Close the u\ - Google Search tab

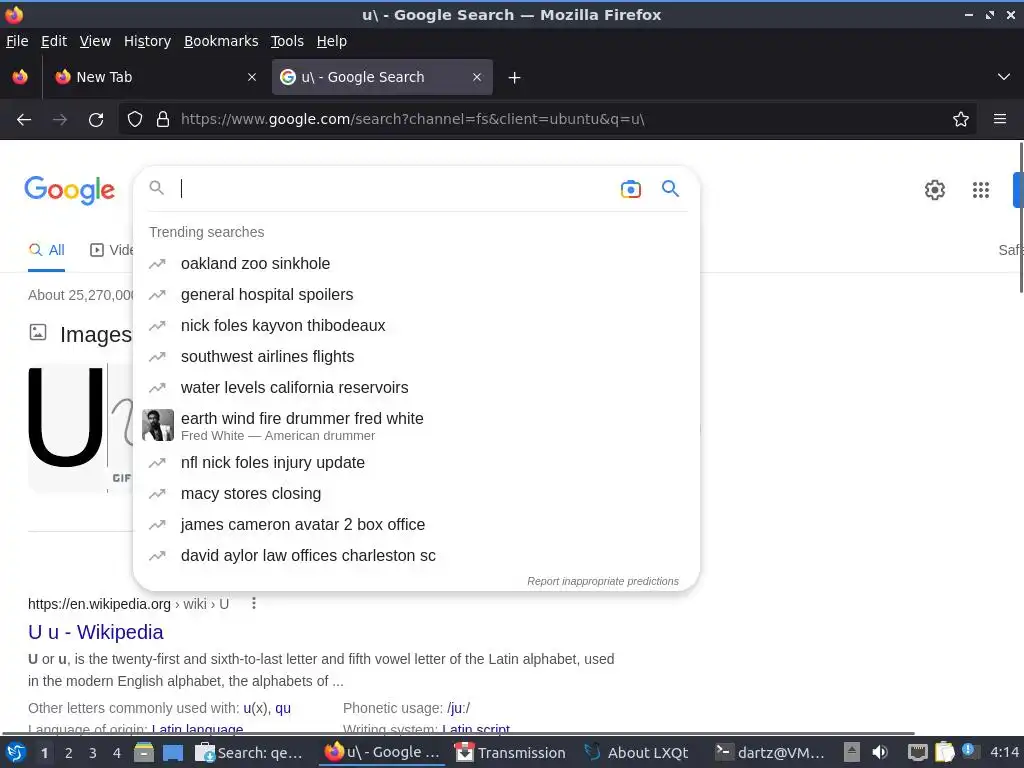point(477,77)
